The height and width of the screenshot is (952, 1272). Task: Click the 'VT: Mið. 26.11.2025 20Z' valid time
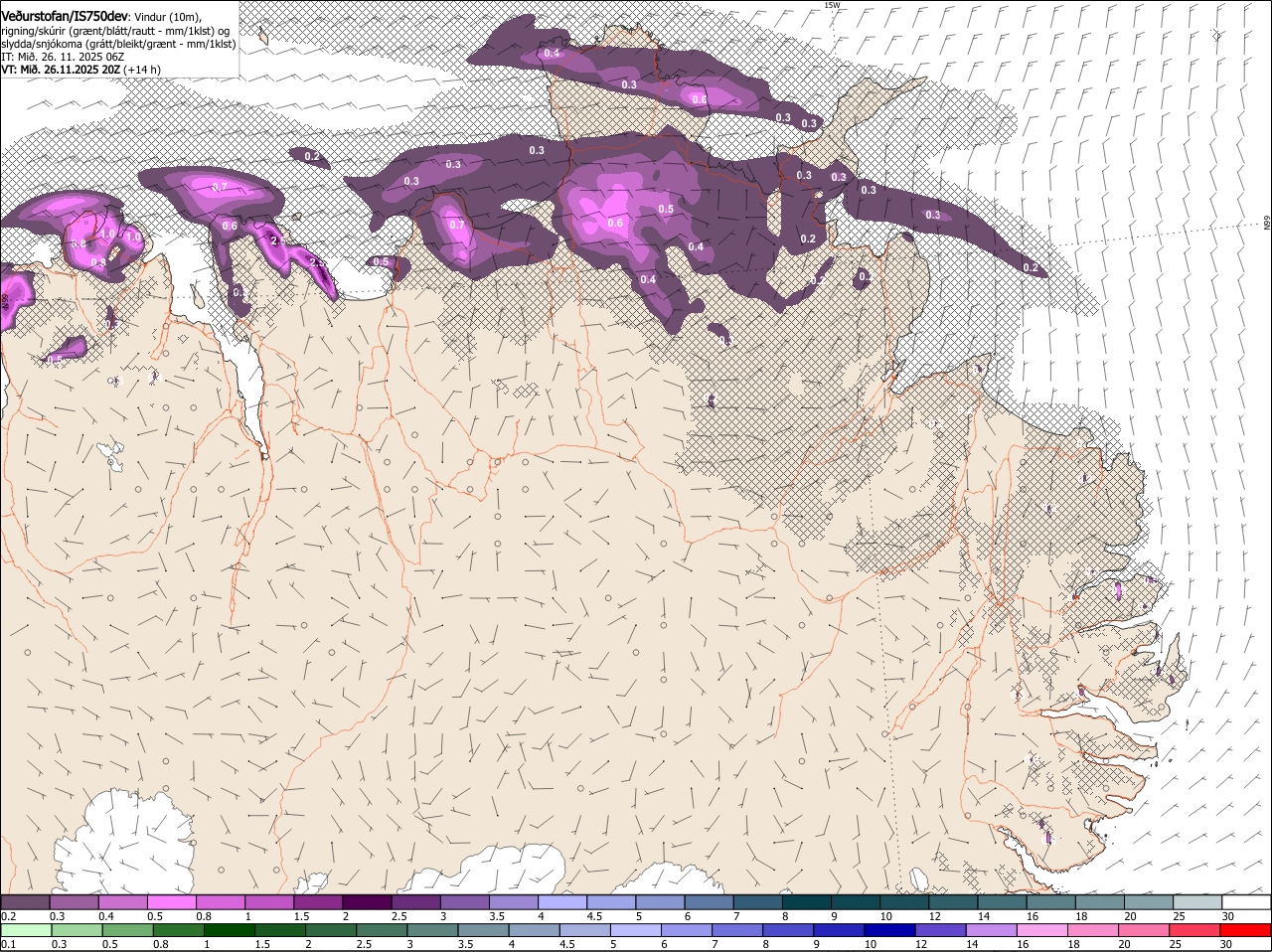point(60,70)
